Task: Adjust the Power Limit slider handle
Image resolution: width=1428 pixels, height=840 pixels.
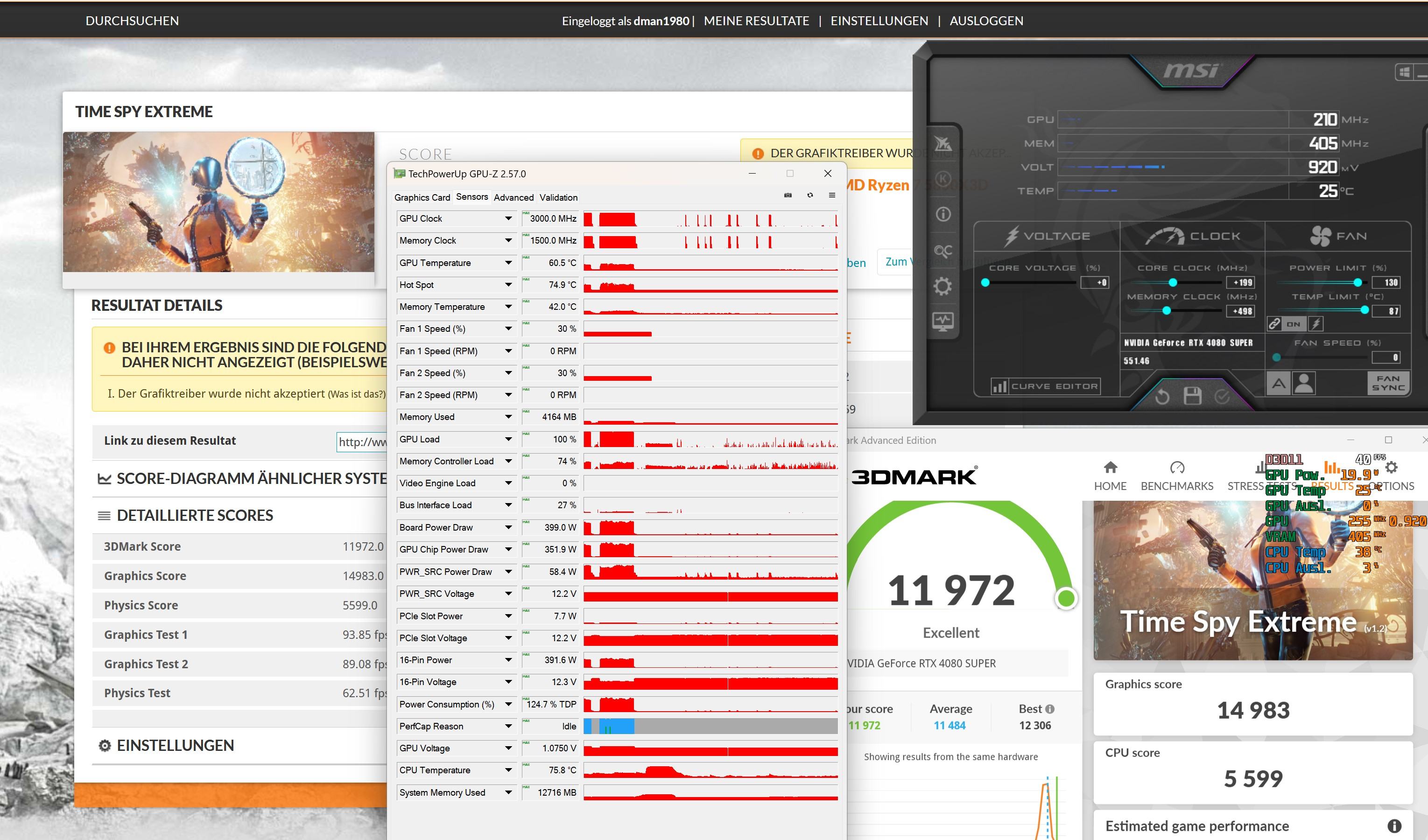Action: tap(1358, 283)
